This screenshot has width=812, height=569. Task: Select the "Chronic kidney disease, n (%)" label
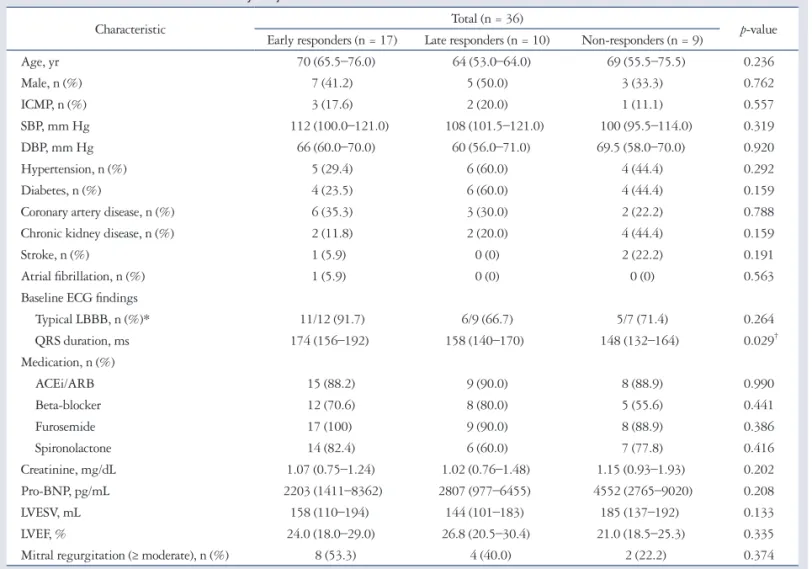97,234
